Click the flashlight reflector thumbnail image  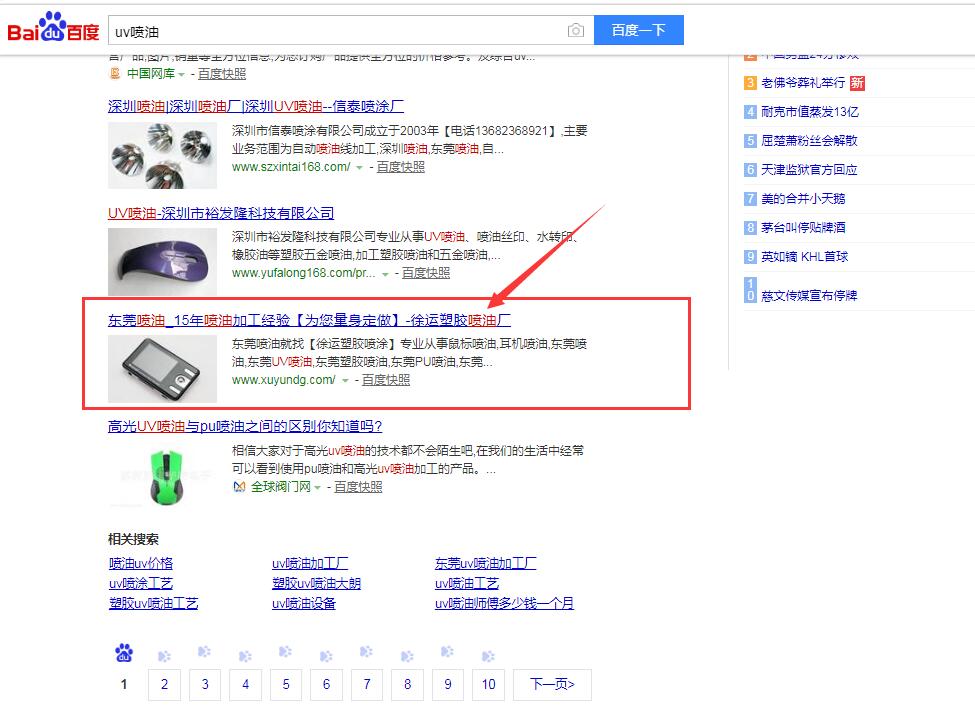click(x=162, y=155)
